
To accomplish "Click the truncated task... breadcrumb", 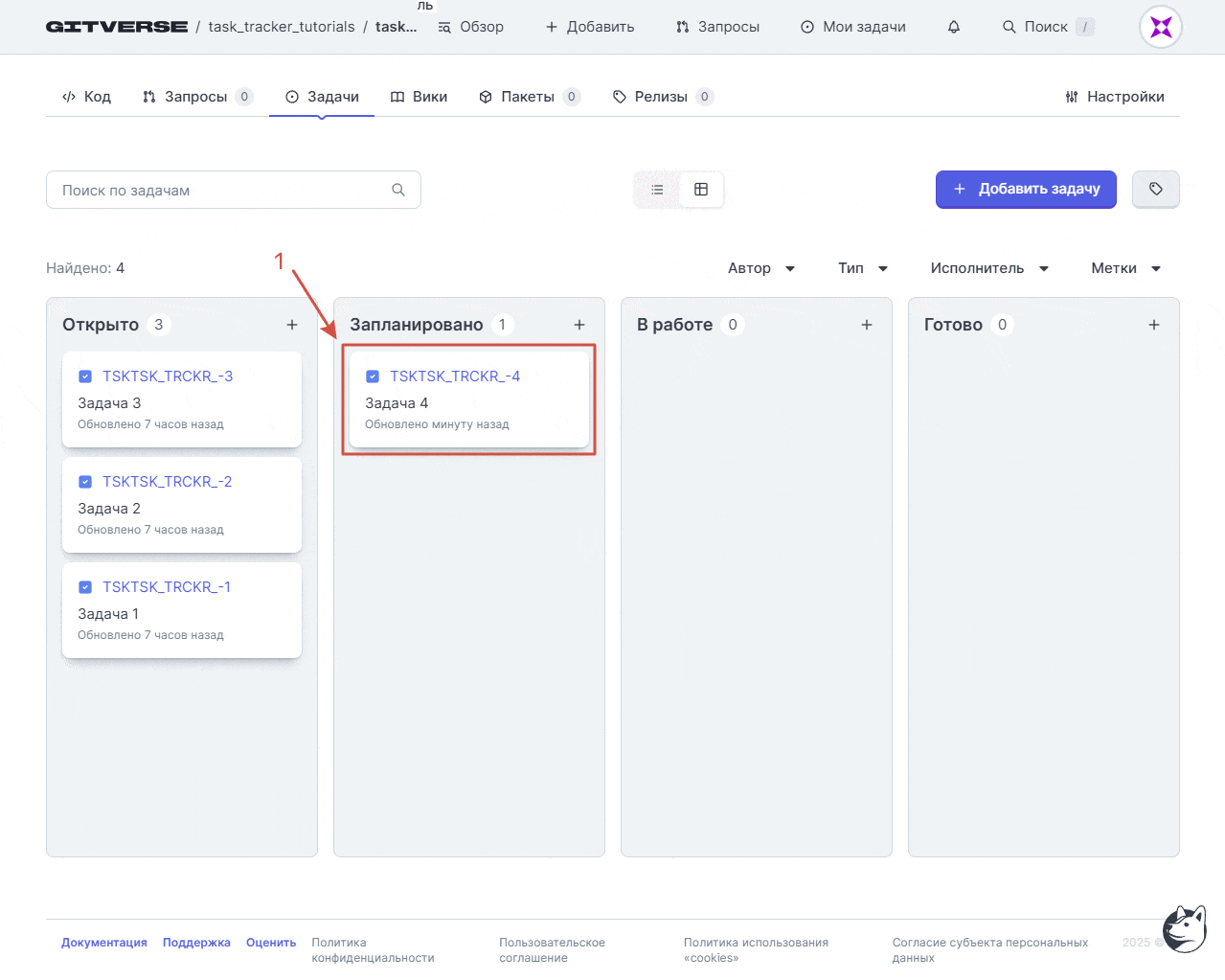I will coord(396,27).
